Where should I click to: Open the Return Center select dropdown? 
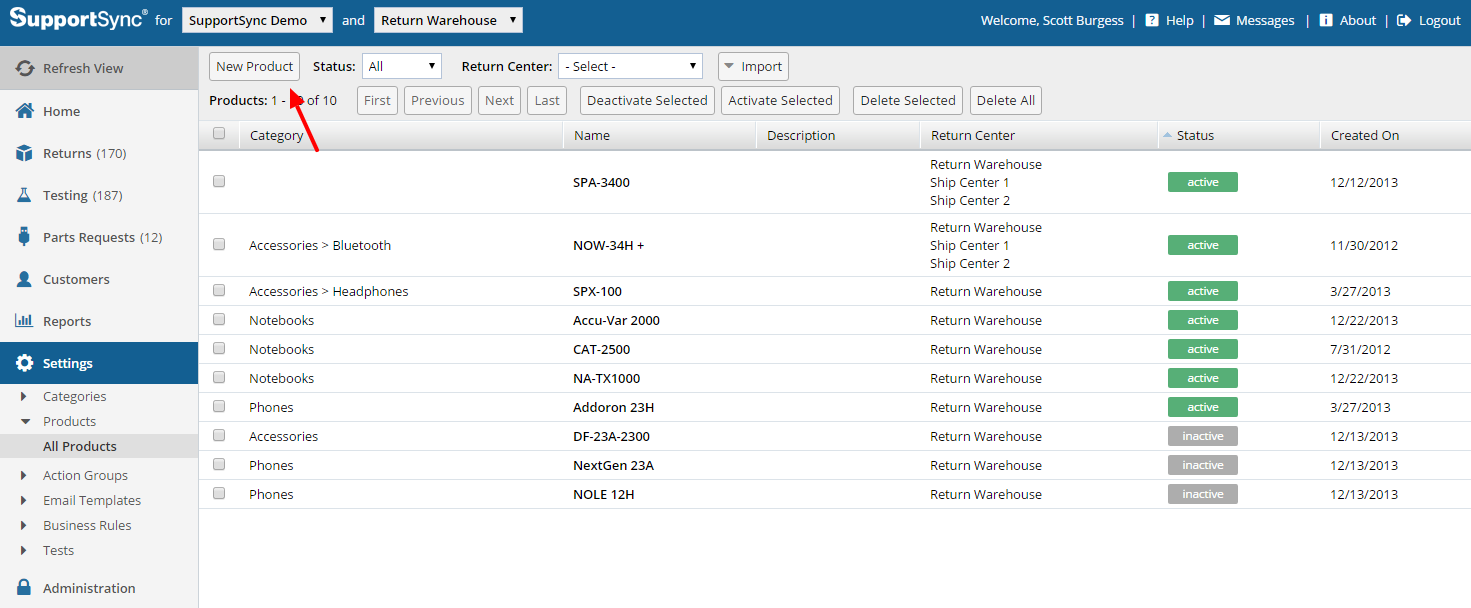click(x=630, y=66)
